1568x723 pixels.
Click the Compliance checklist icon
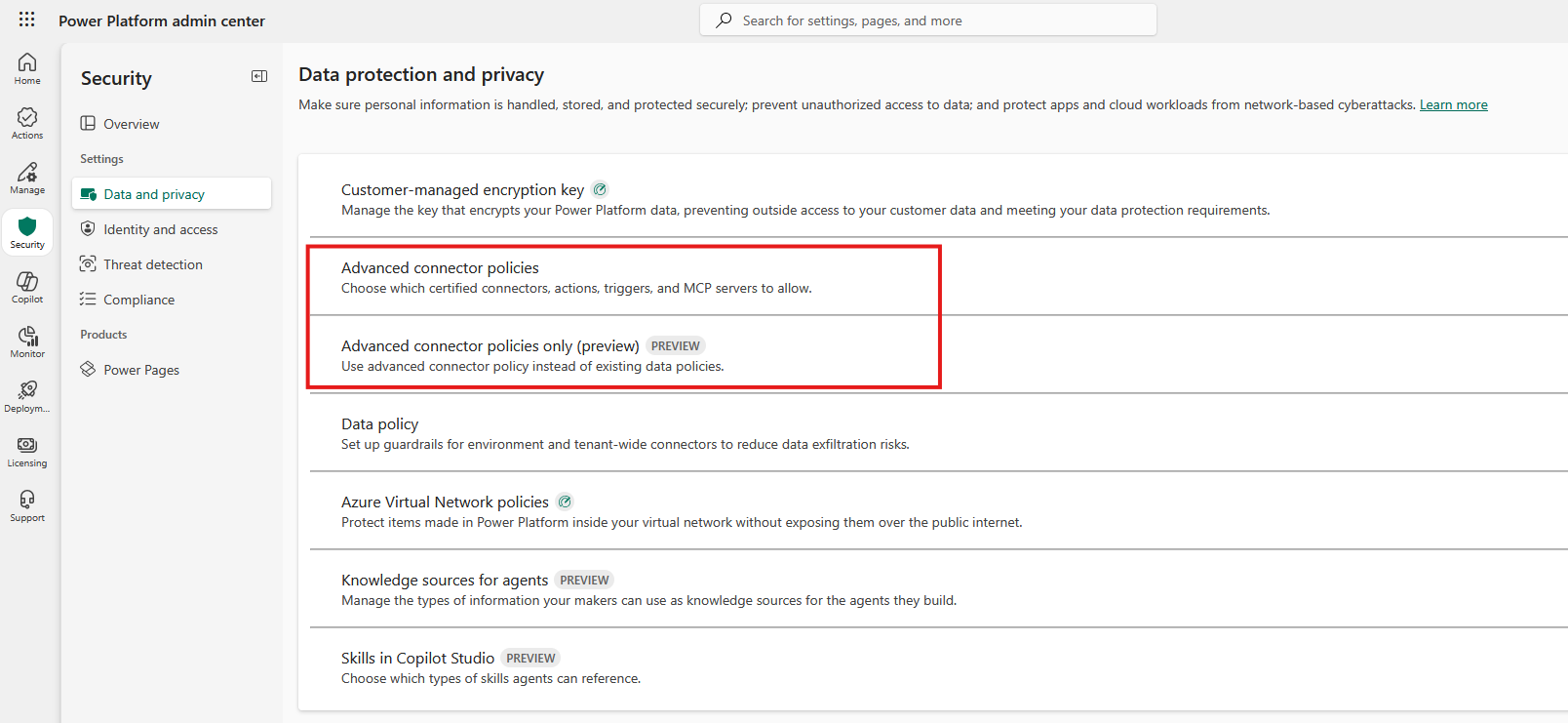(x=88, y=300)
